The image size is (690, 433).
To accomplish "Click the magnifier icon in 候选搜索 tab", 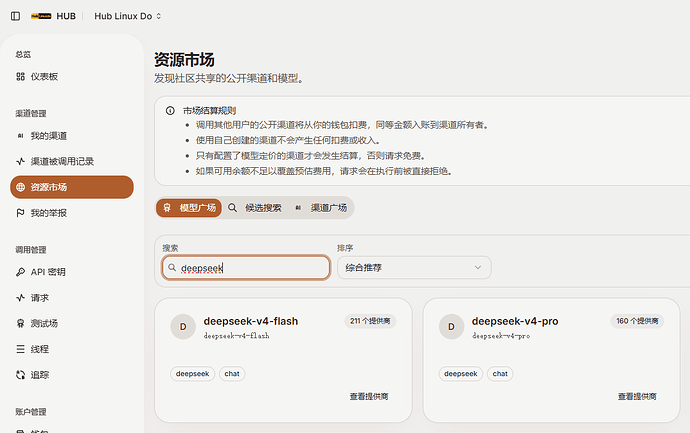I will point(232,208).
